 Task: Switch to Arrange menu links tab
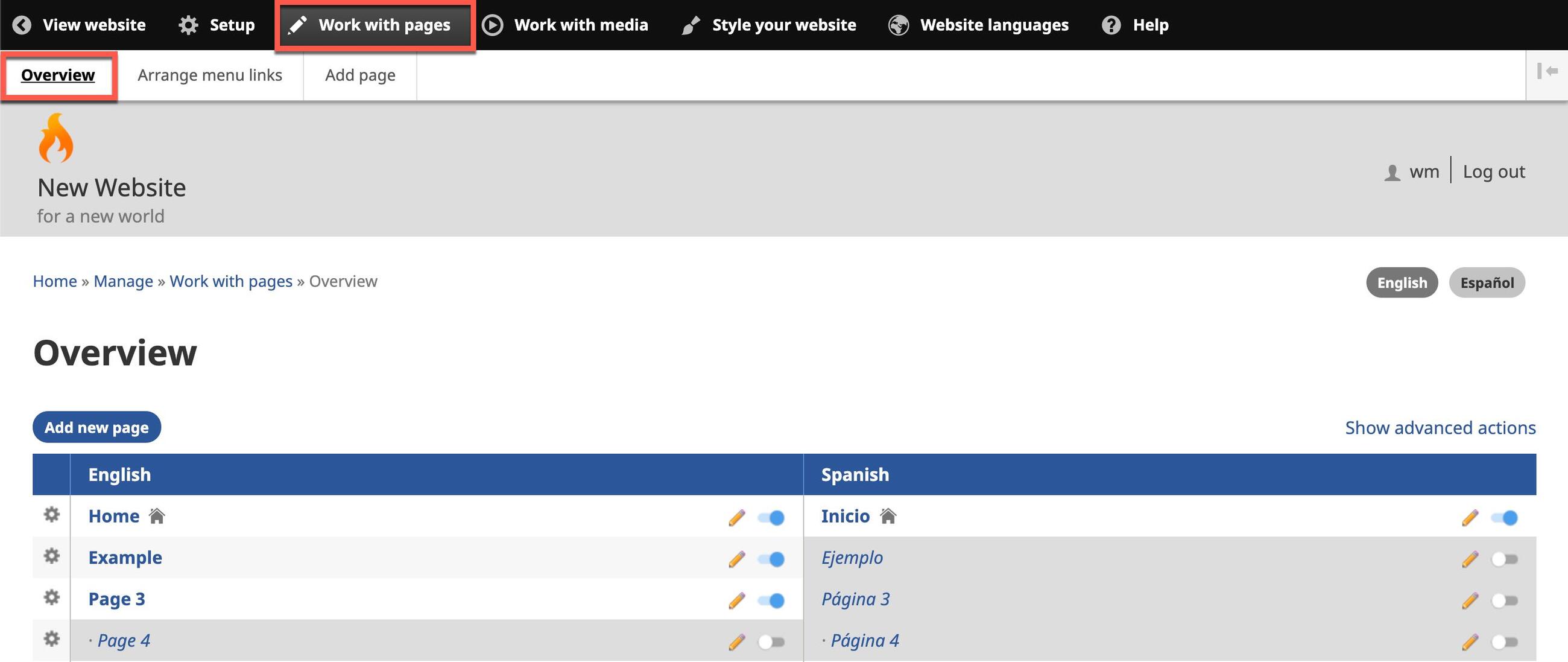[209, 75]
